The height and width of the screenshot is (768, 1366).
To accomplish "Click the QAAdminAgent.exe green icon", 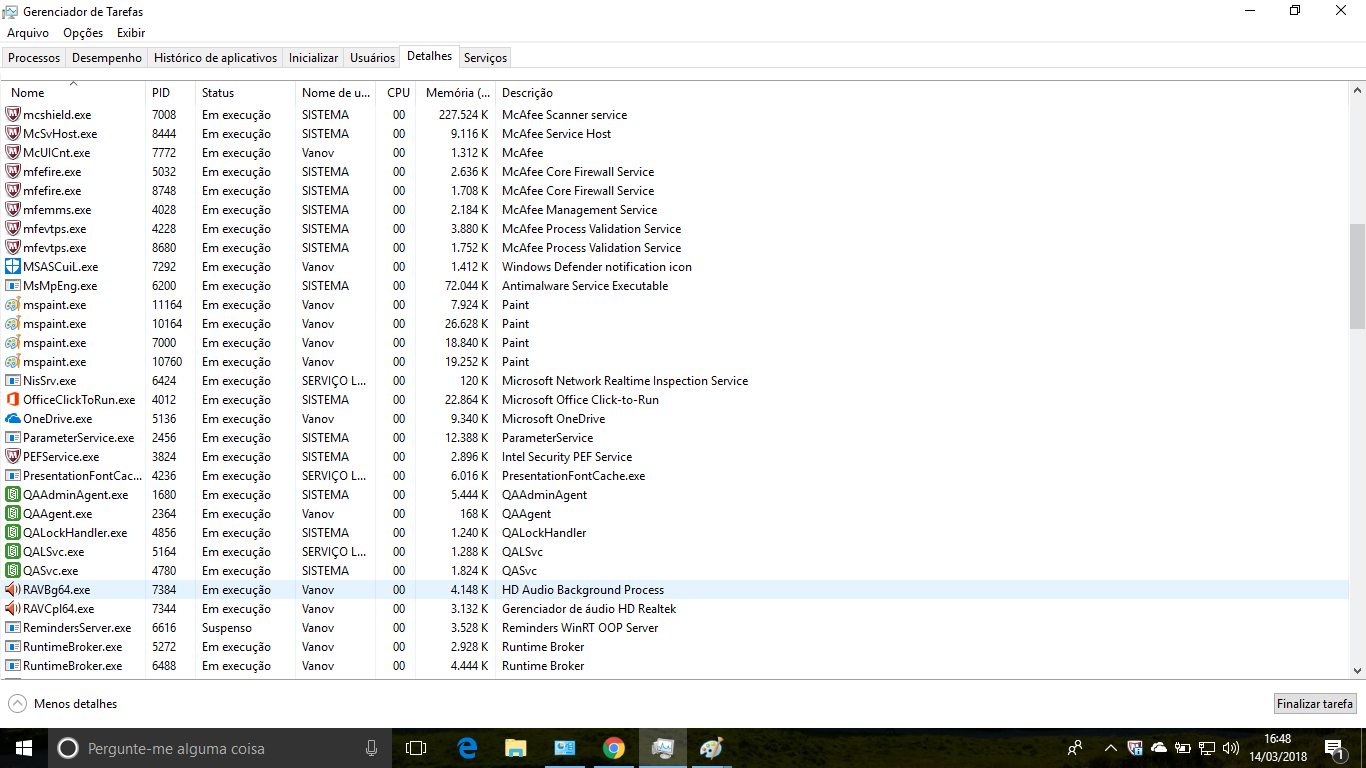I will [13, 495].
